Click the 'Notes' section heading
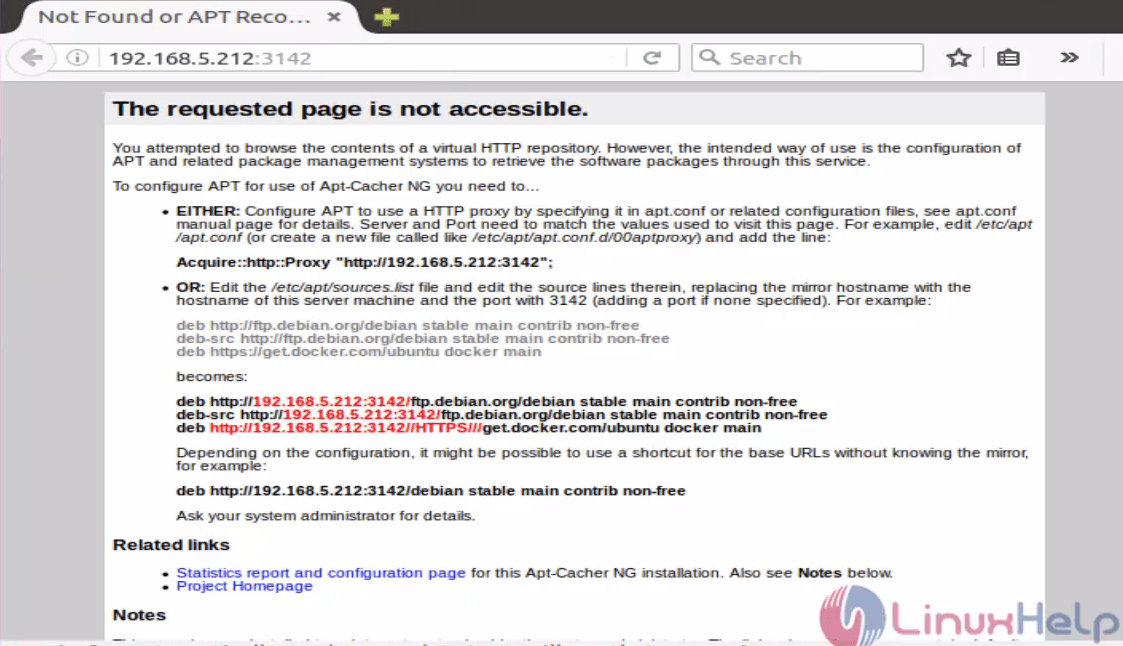The image size is (1123, 646). click(139, 615)
